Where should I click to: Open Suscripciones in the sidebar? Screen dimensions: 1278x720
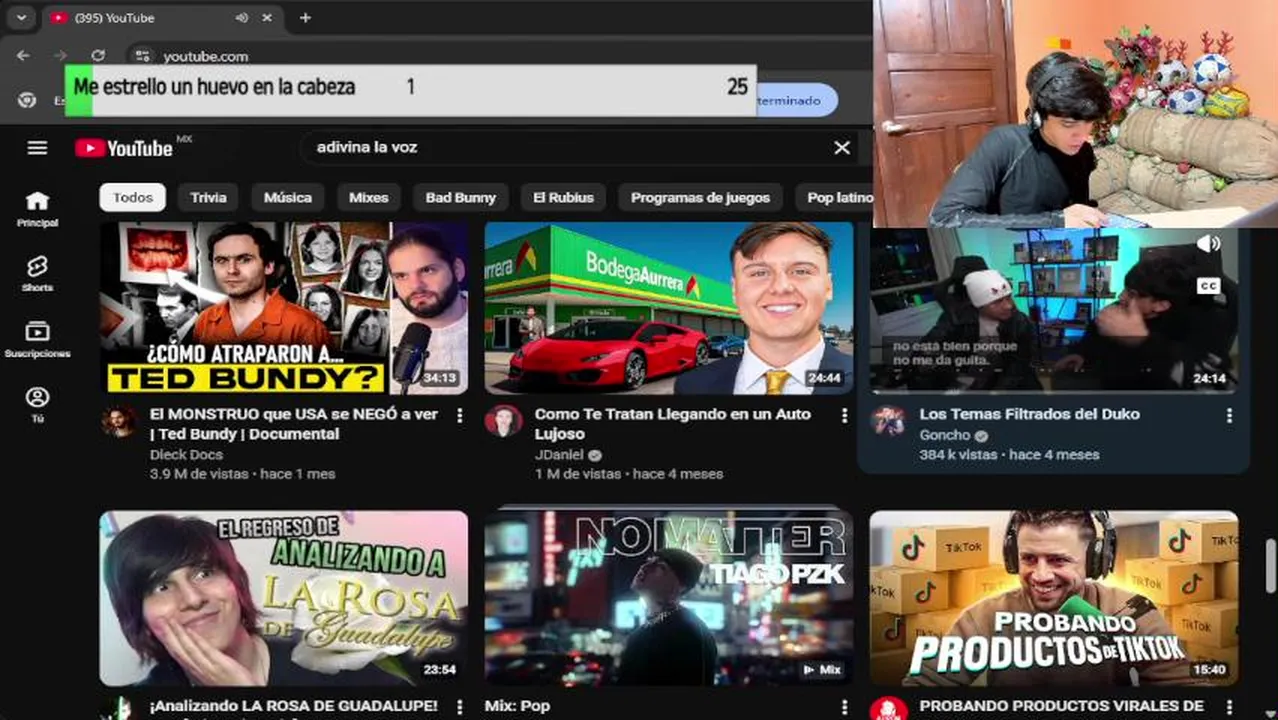click(x=37, y=339)
